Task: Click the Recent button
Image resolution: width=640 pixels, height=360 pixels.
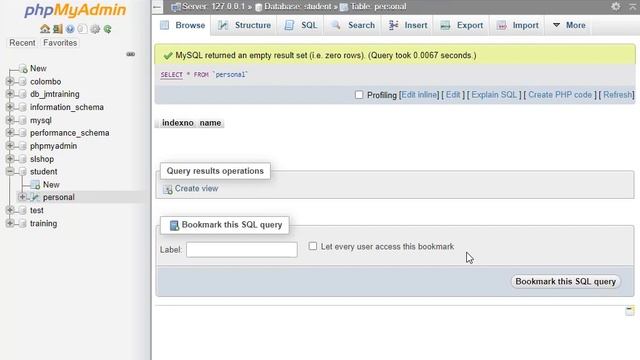Action: pos(22,43)
